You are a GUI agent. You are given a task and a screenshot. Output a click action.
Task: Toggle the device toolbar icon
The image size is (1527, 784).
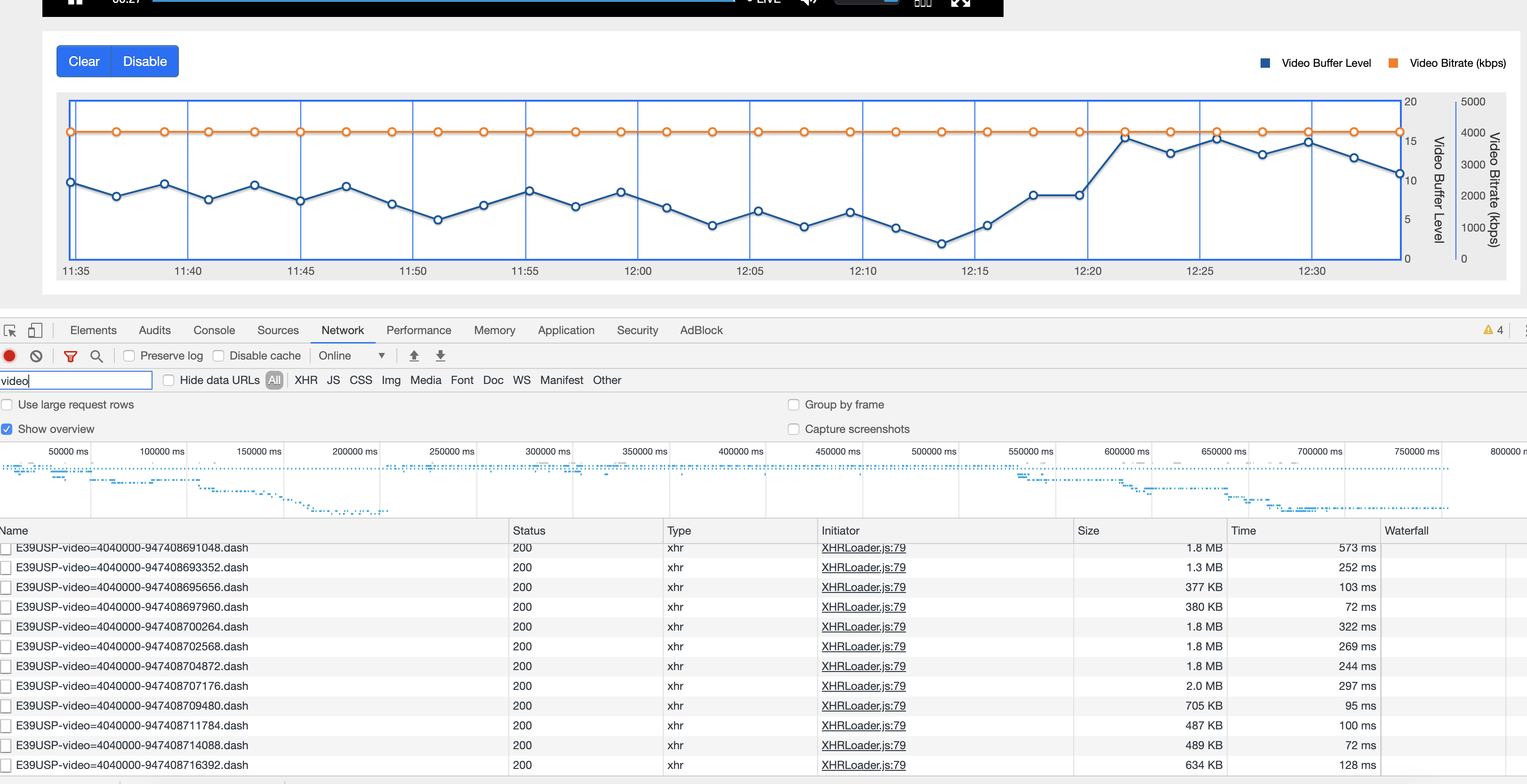pyautogui.click(x=35, y=330)
